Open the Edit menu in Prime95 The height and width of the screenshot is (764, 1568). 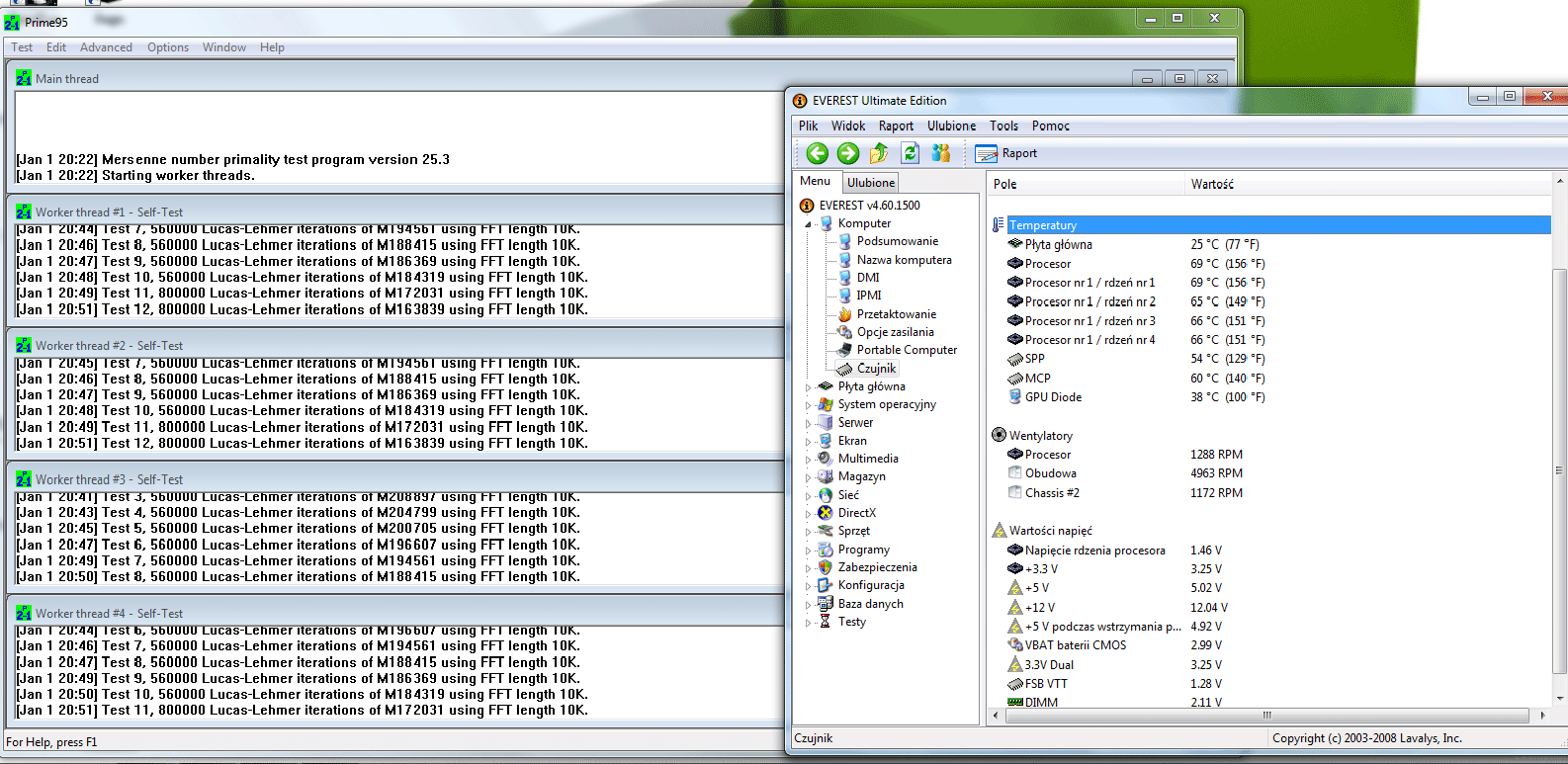[56, 47]
